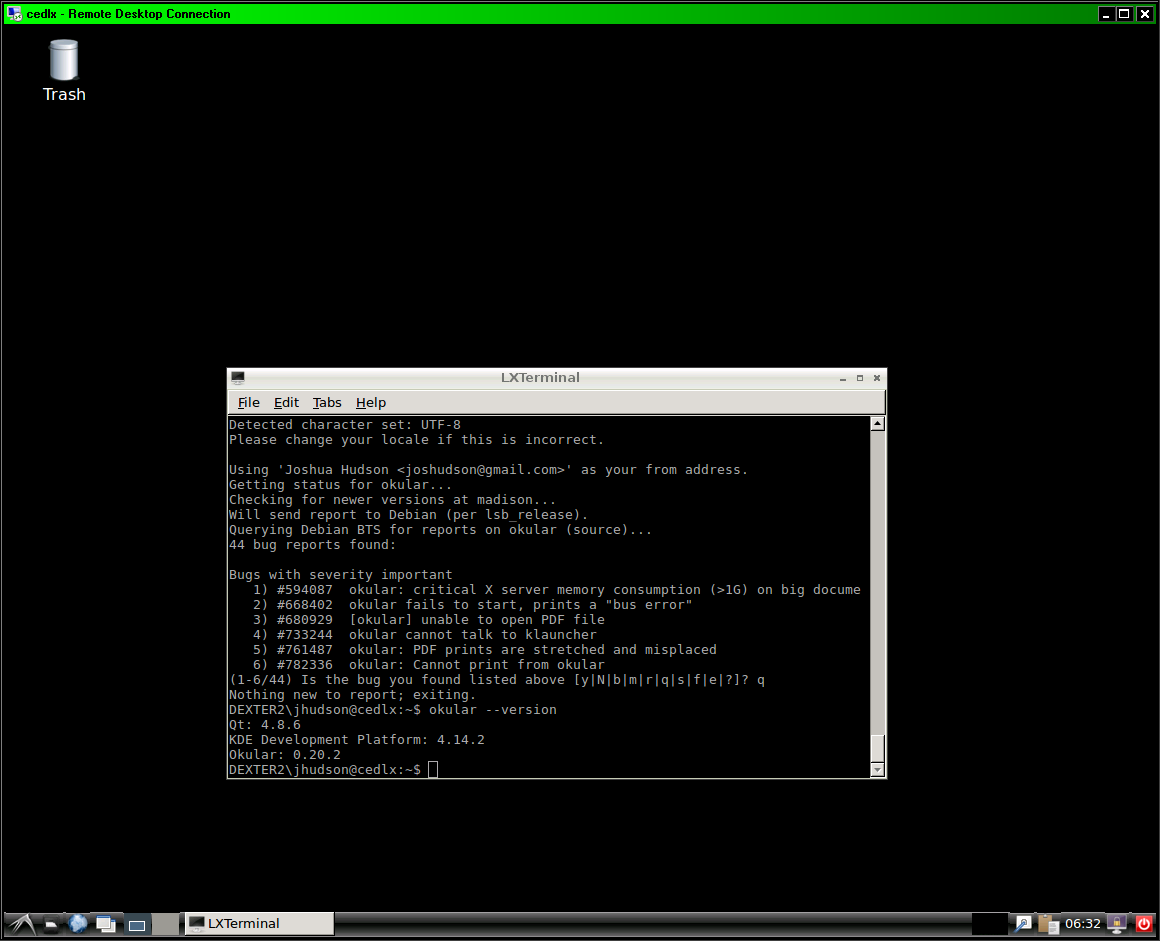1160x941 pixels.
Task: Click the terminal scrollbar down arrow
Action: click(877, 770)
